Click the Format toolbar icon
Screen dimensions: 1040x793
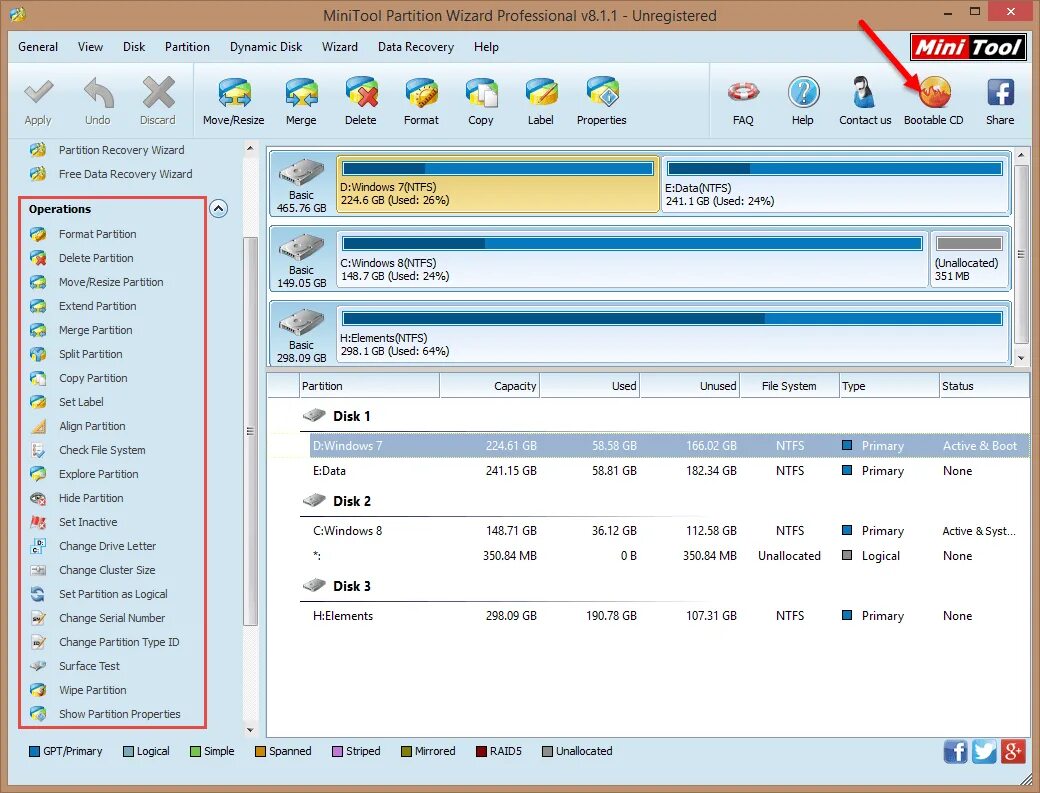[421, 93]
